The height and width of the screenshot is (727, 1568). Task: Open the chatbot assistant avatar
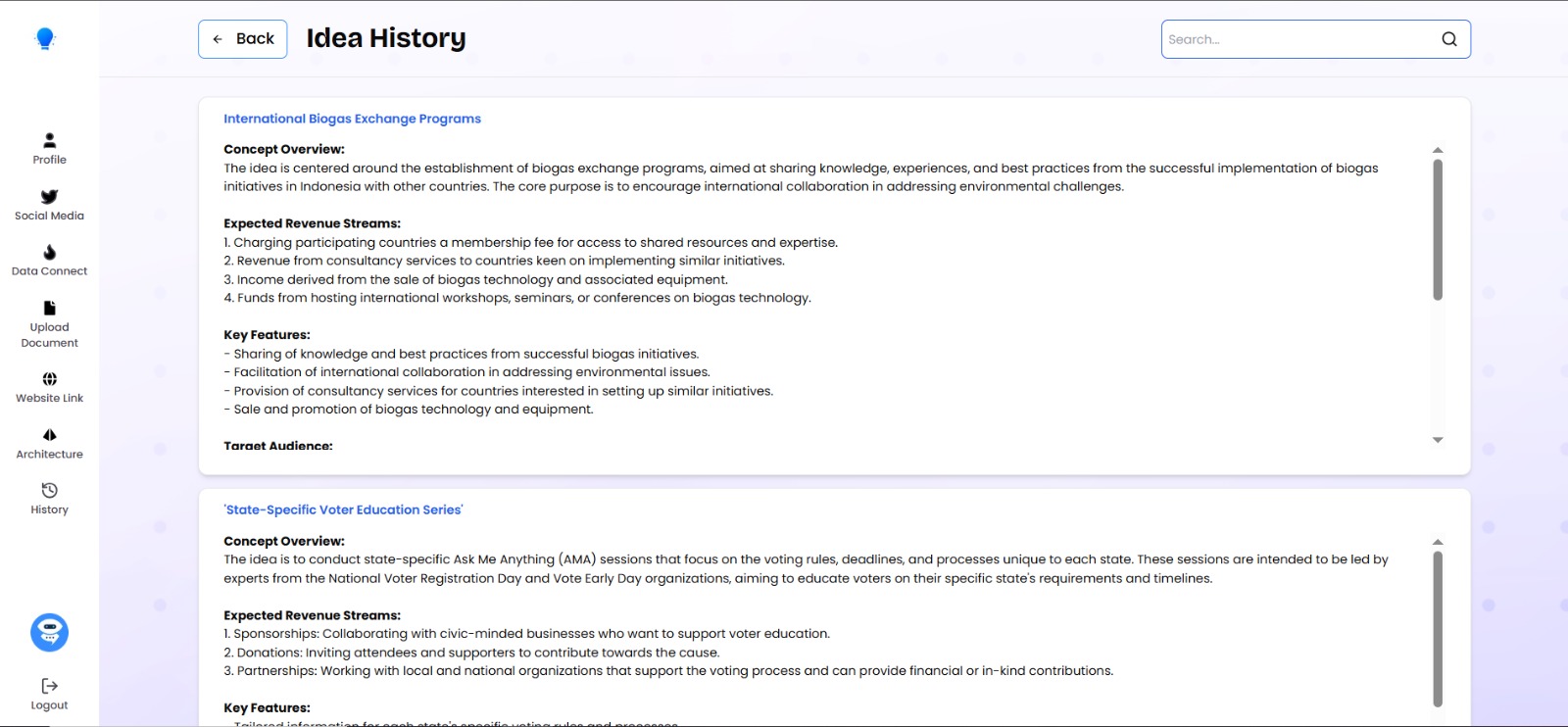(50, 633)
